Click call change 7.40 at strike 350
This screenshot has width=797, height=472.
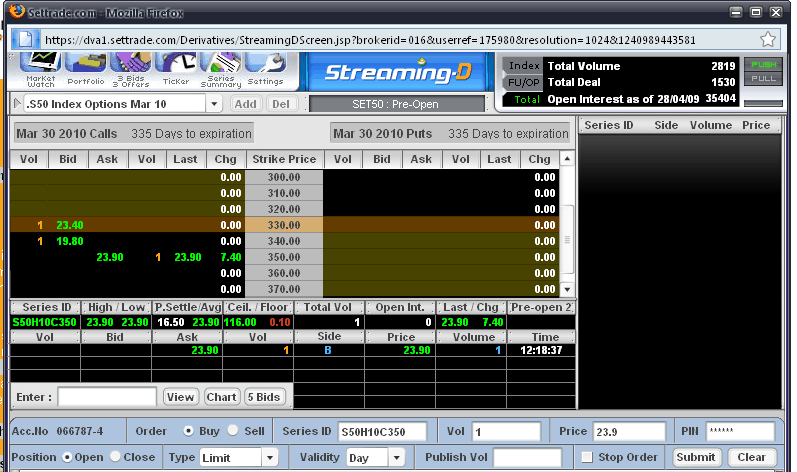[x=231, y=257]
